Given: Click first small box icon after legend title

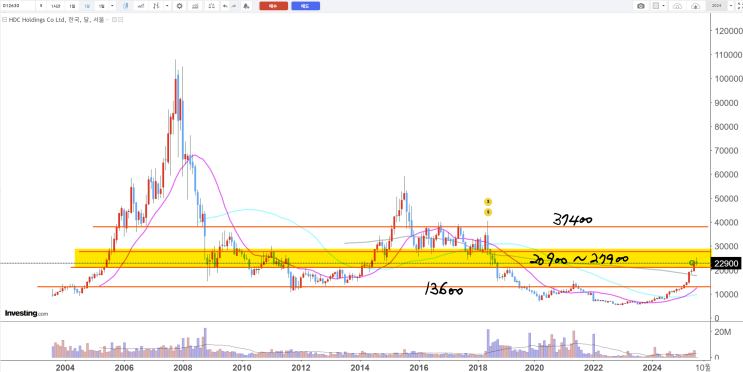Looking at the screenshot, I should [x=114, y=19].
